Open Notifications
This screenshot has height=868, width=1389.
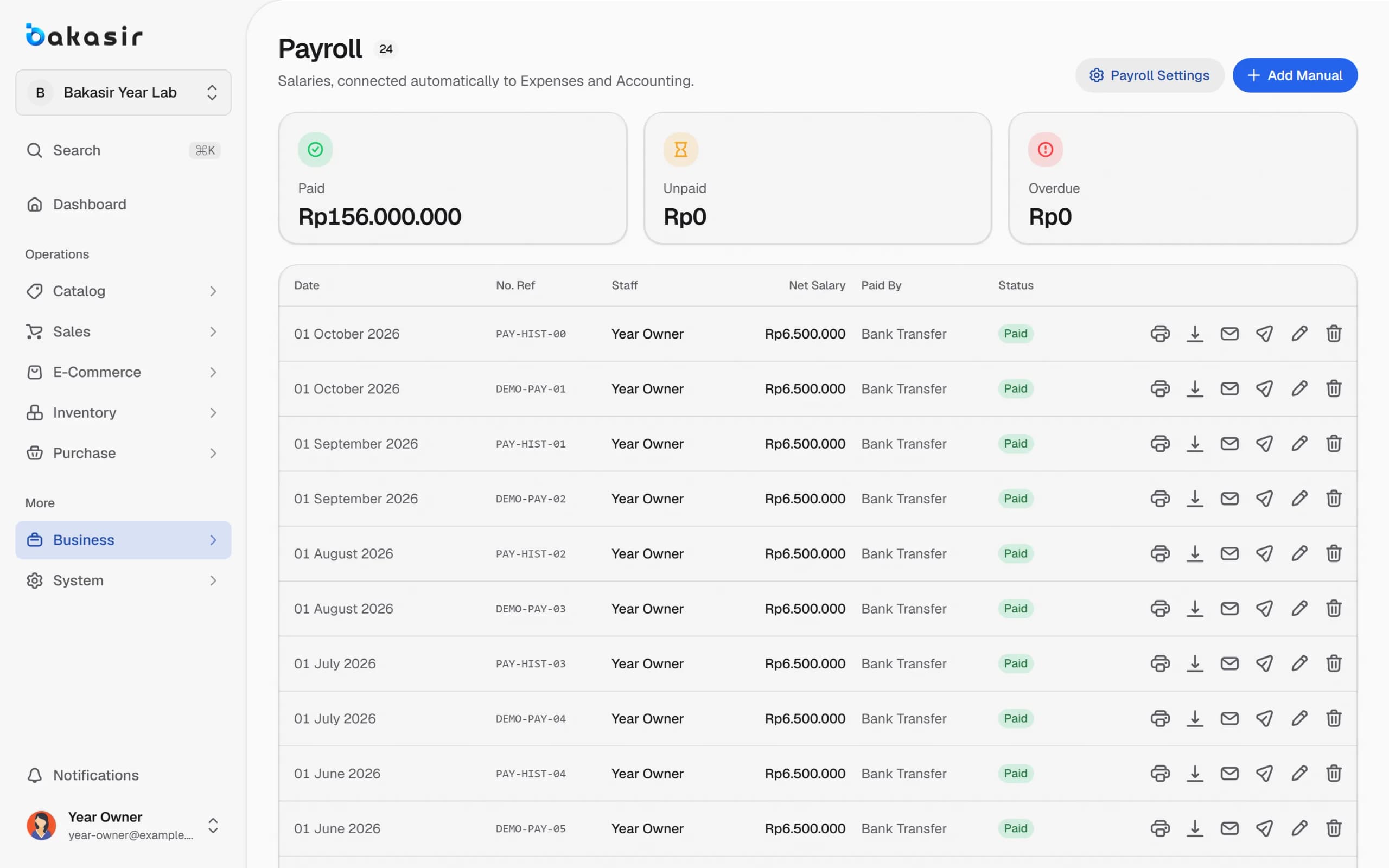pos(123,775)
